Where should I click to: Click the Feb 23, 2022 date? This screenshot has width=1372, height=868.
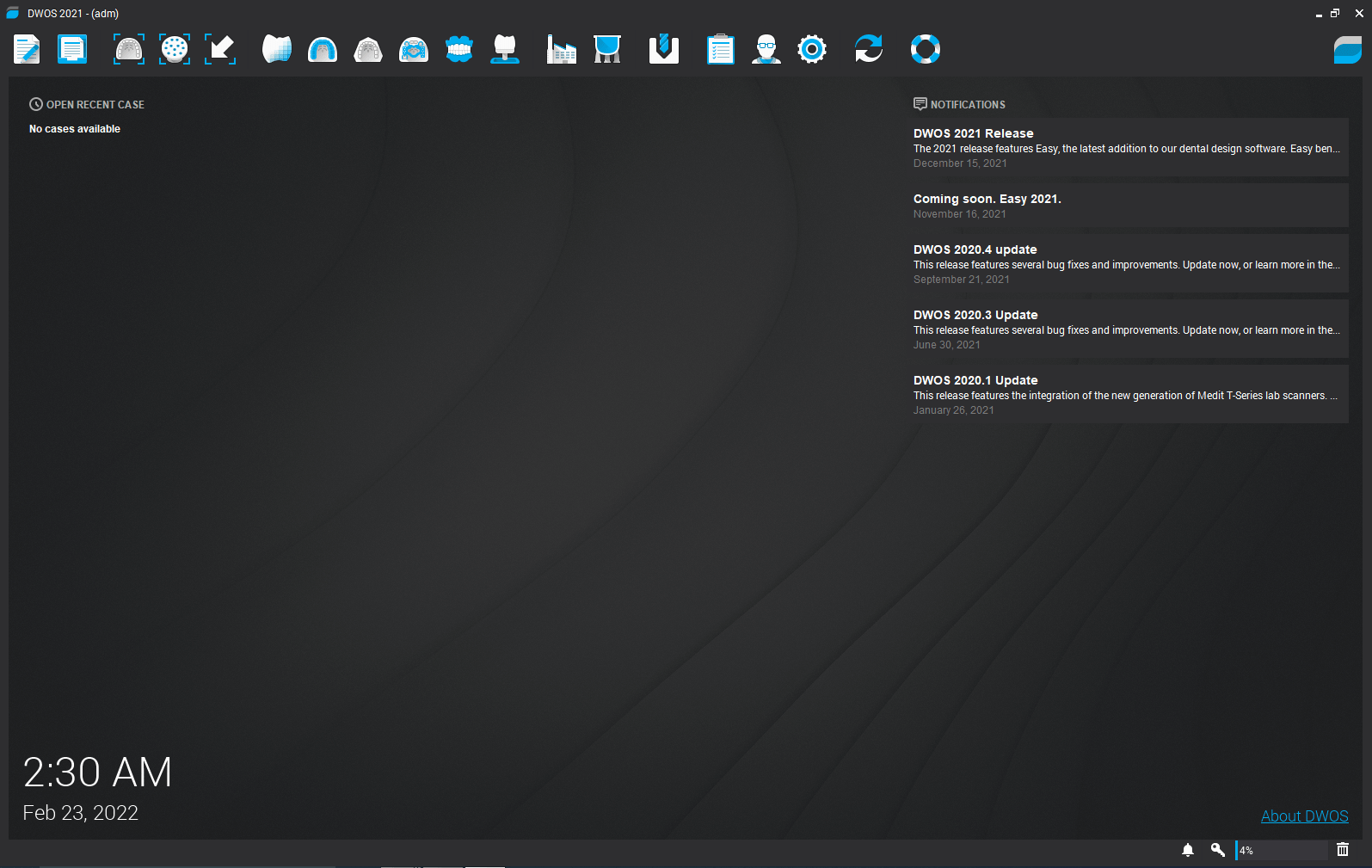point(80,813)
